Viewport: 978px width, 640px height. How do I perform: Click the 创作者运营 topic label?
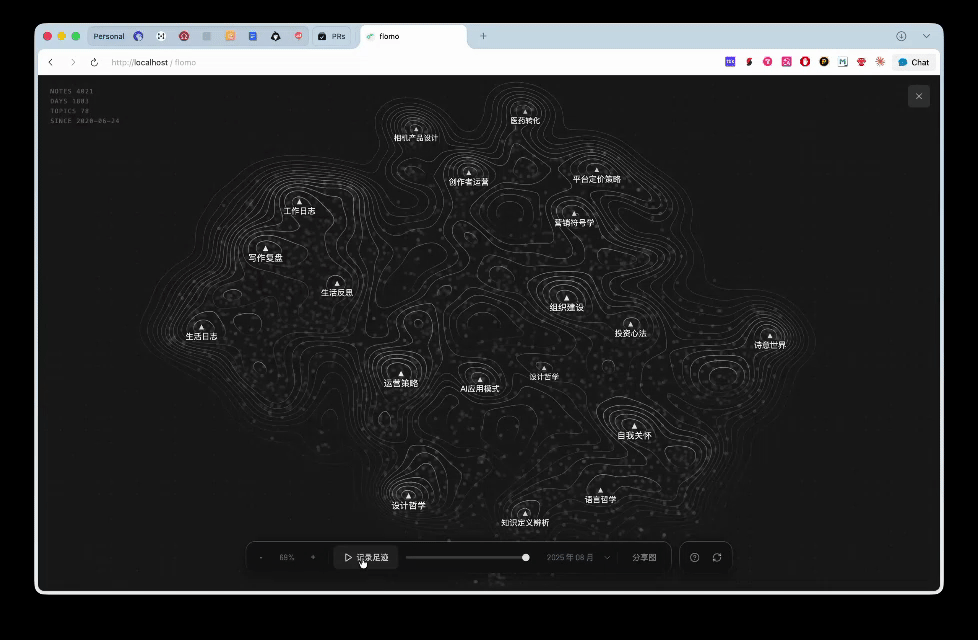pyautogui.click(x=468, y=182)
